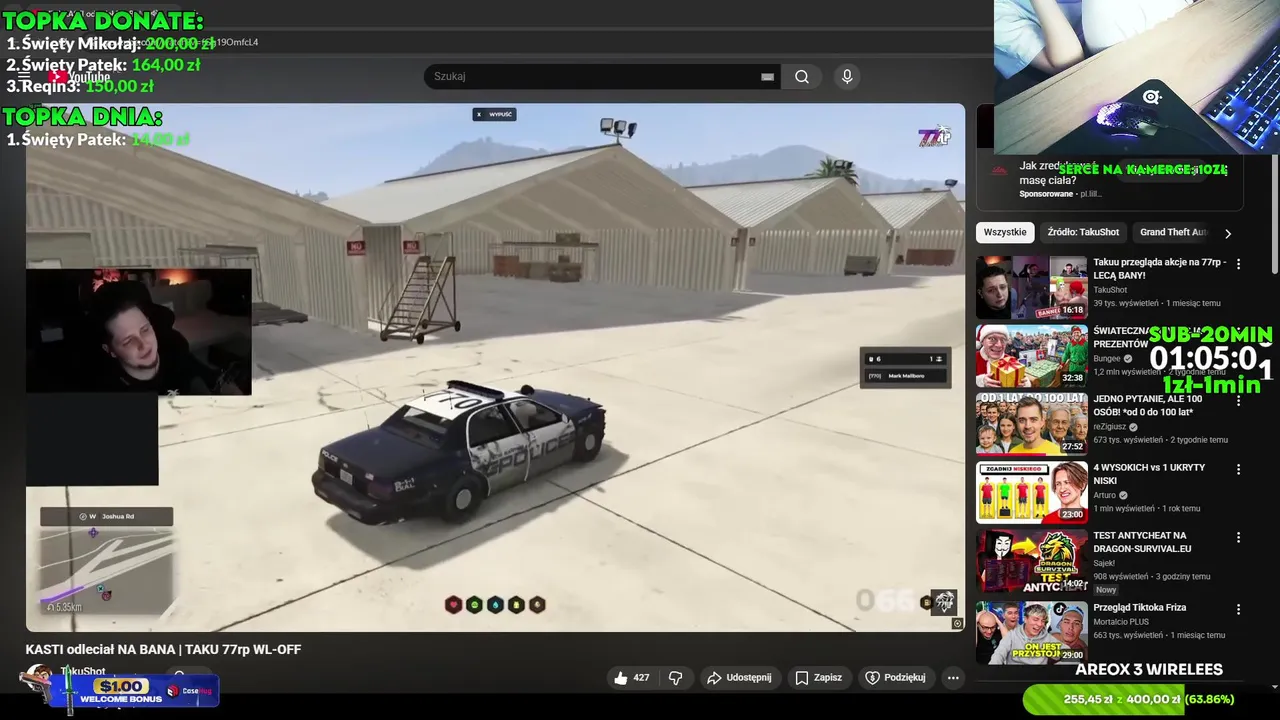Click reZigiusz channel name in suggestions
The image size is (1280, 720).
1110,427
